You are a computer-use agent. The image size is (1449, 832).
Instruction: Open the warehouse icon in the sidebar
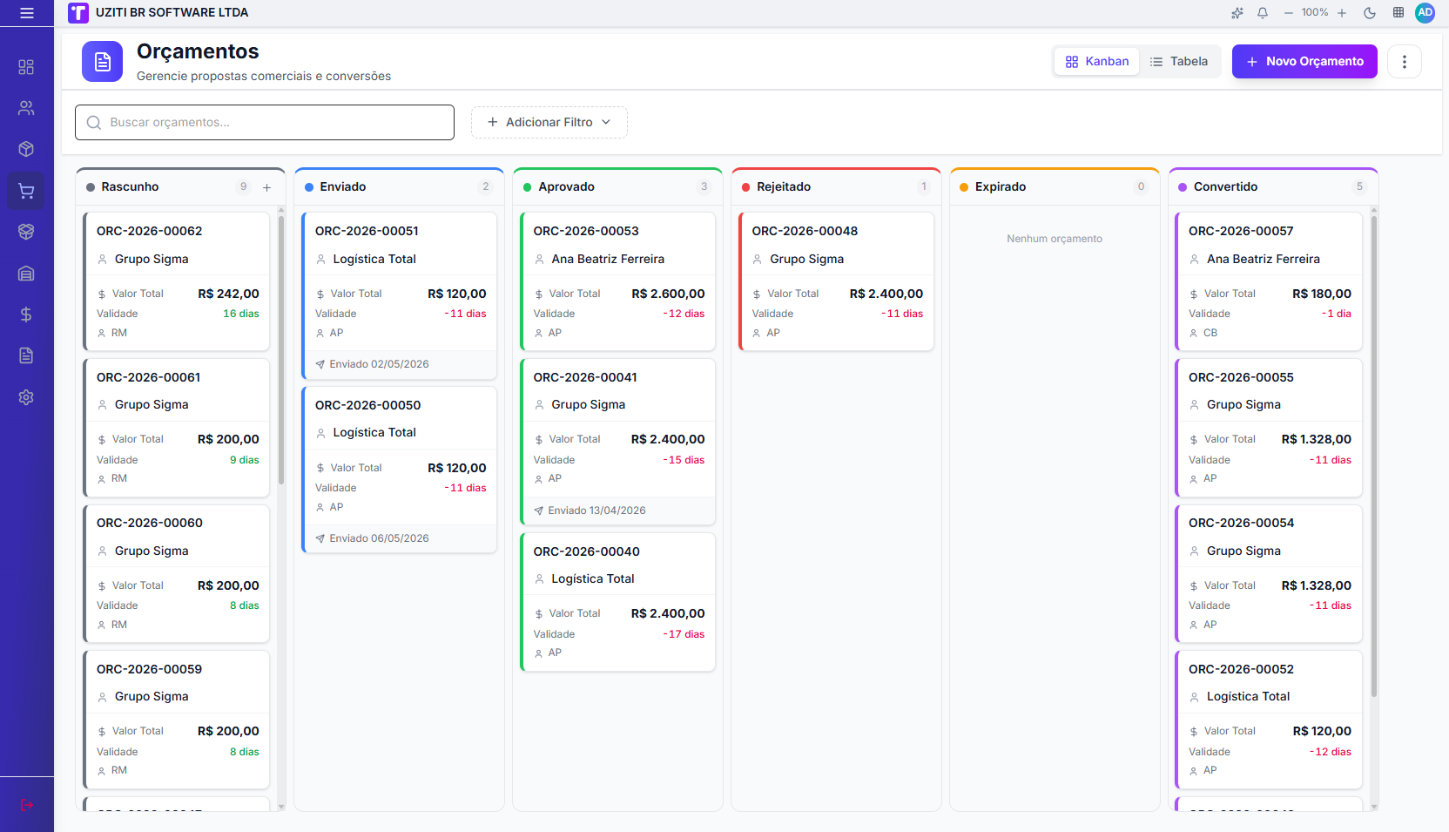pos(26,273)
